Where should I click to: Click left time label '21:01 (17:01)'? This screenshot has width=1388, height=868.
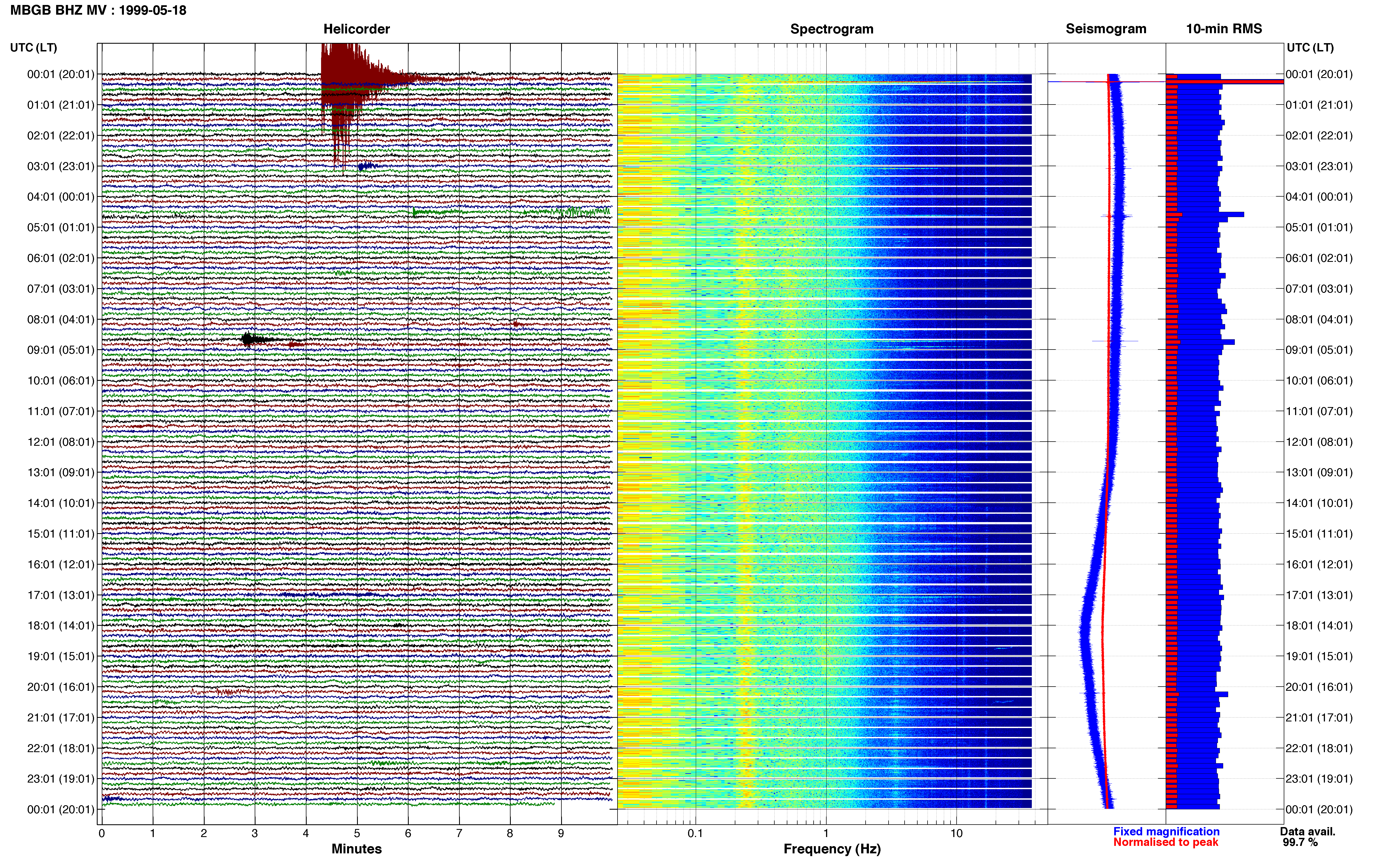pos(61,718)
